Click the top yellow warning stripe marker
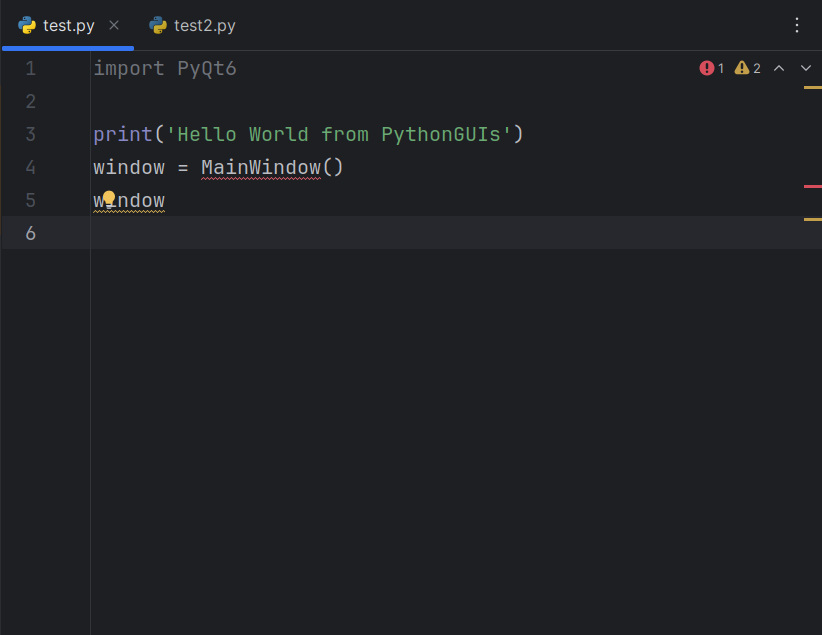 coord(813,88)
